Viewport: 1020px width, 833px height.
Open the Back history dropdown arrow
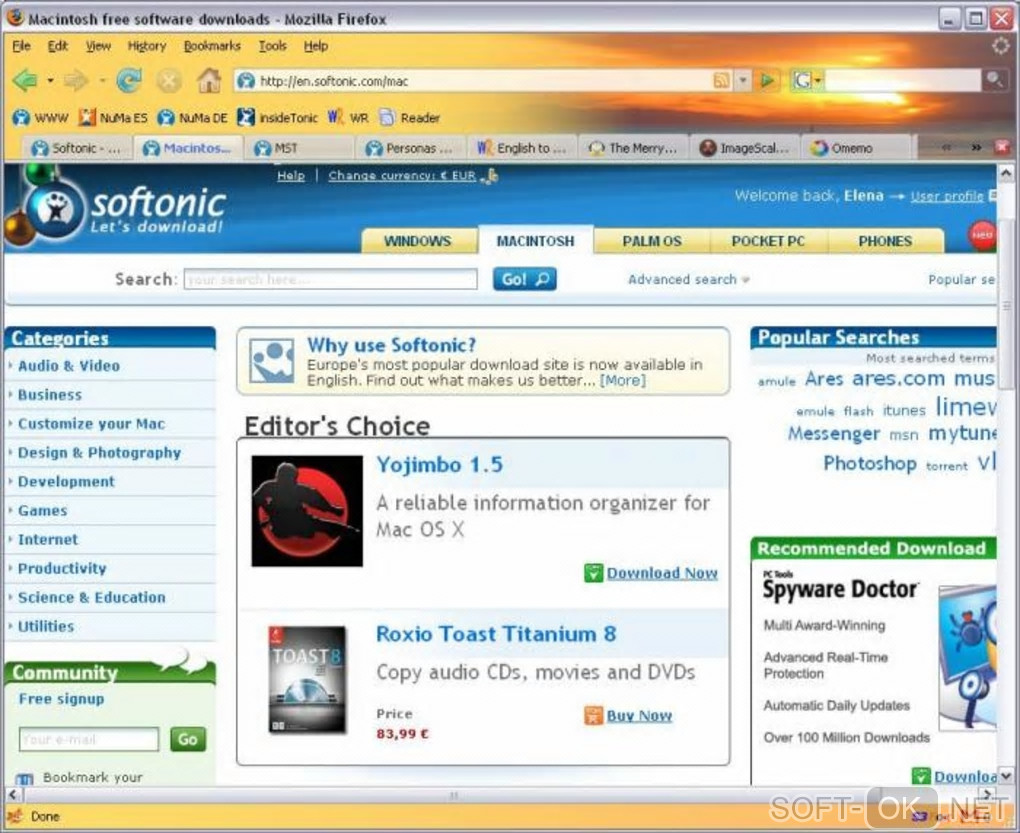tap(50, 81)
